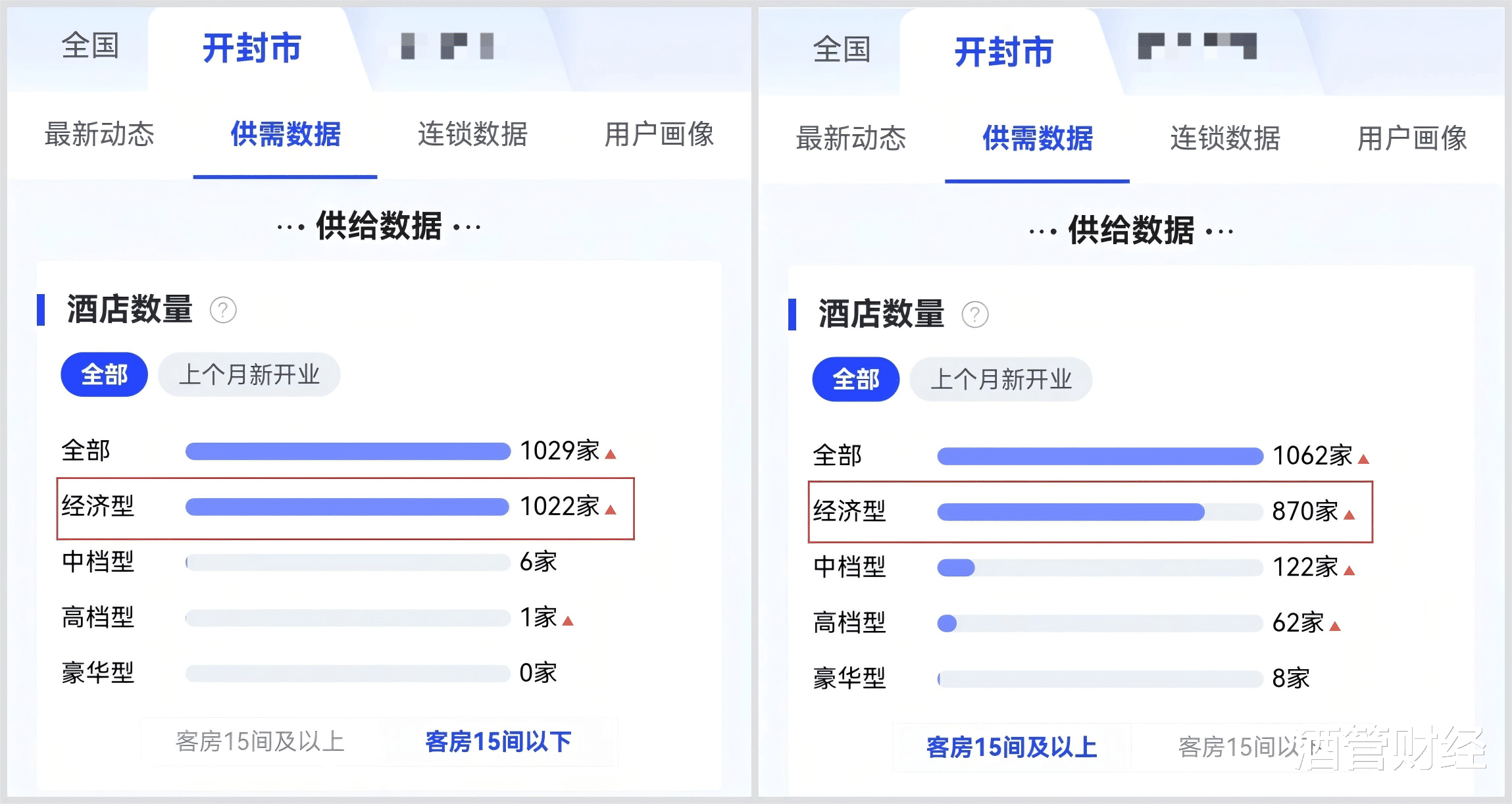Click the red up triangle after 122家
The width and height of the screenshot is (1512, 804).
[1349, 570]
